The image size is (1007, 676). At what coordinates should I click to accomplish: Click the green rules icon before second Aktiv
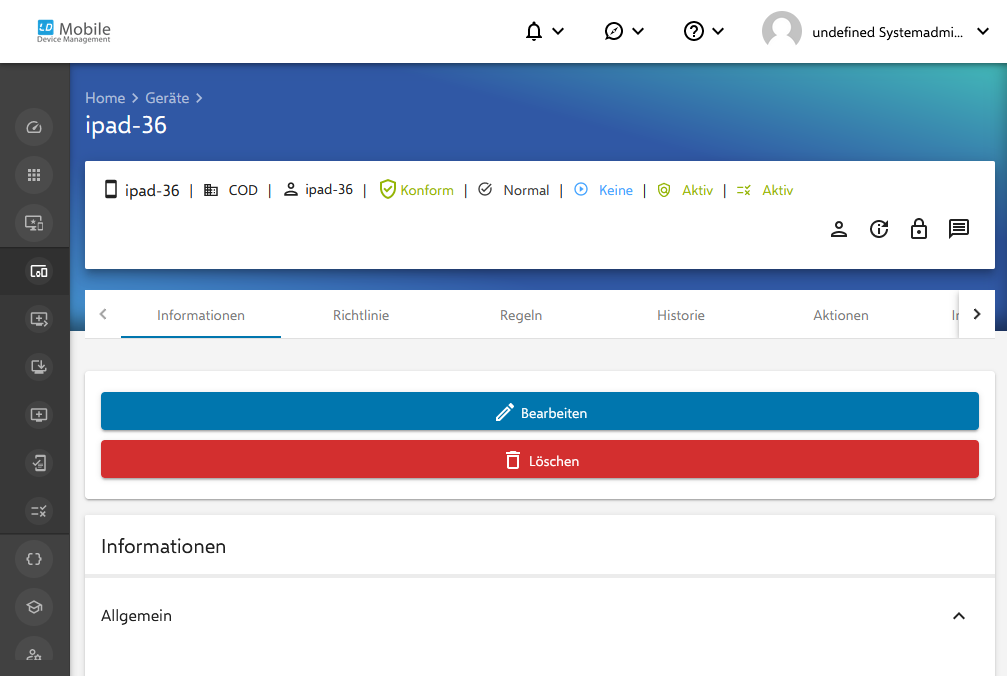tap(744, 190)
